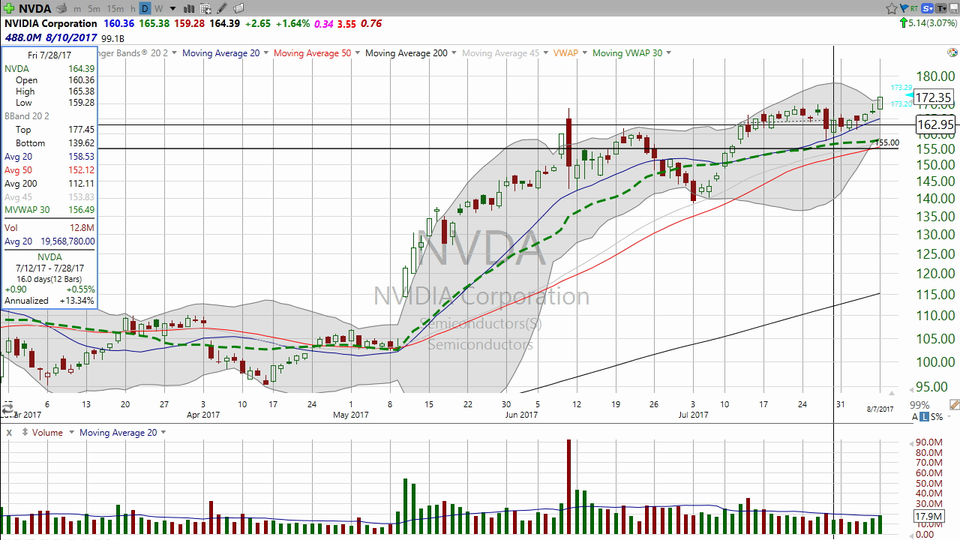Click the Annualized +13.34% value

(77, 301)
